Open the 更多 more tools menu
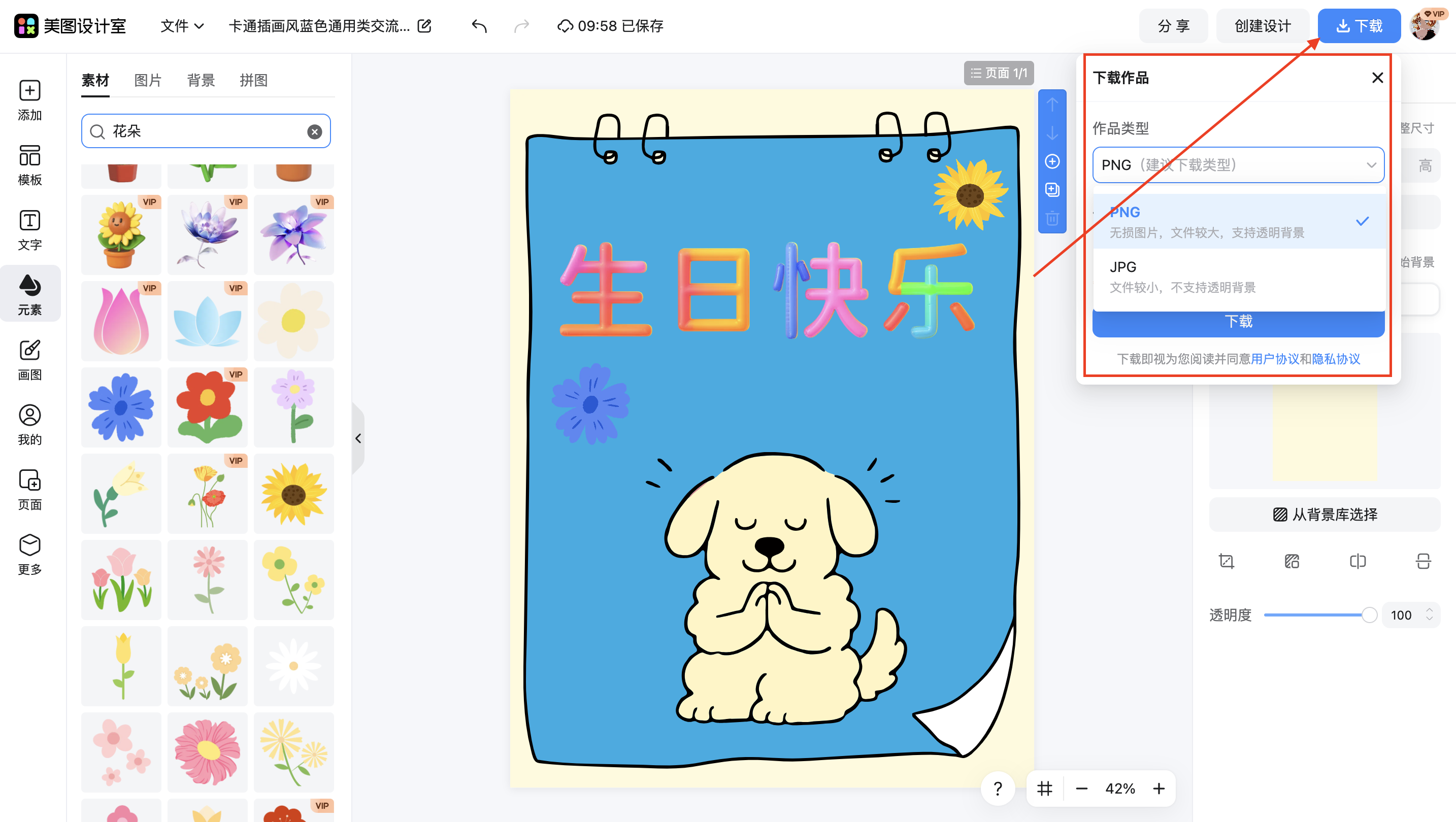 click(x=30, y=555)
